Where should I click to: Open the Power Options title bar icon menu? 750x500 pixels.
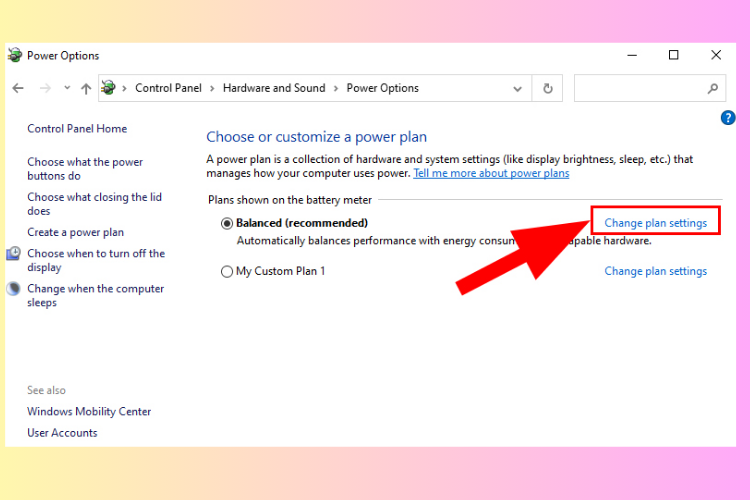(15, 55)
